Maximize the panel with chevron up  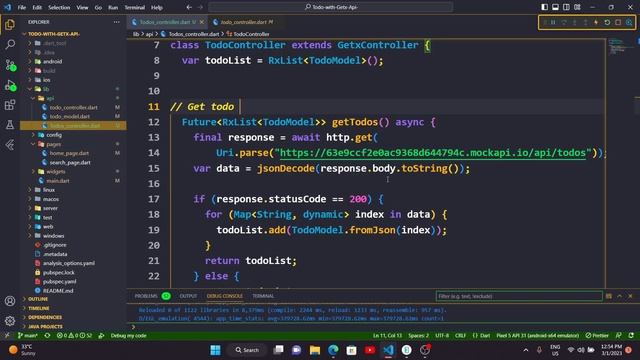[620, 296]
